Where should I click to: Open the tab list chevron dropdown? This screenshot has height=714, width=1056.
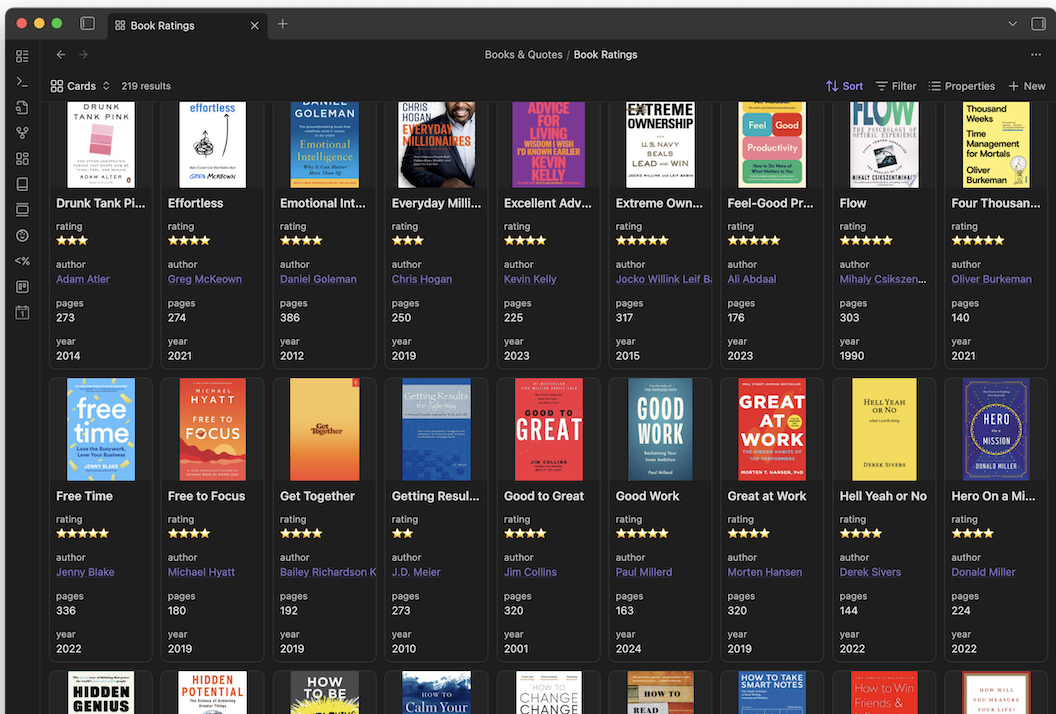click(x=1012, y=24)
